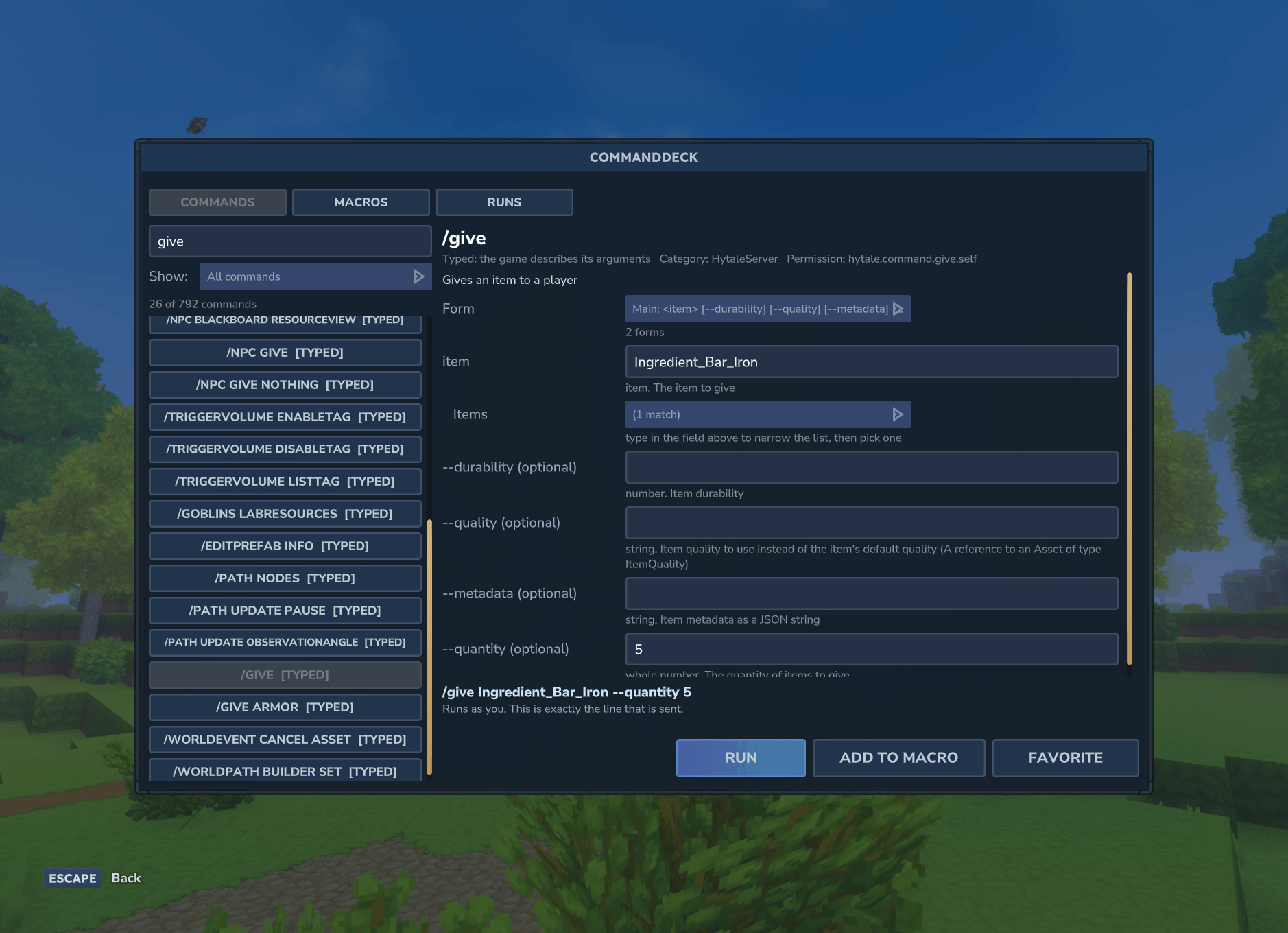
Task: Click the --quantity field showing 5
Action: coord(872,649)
